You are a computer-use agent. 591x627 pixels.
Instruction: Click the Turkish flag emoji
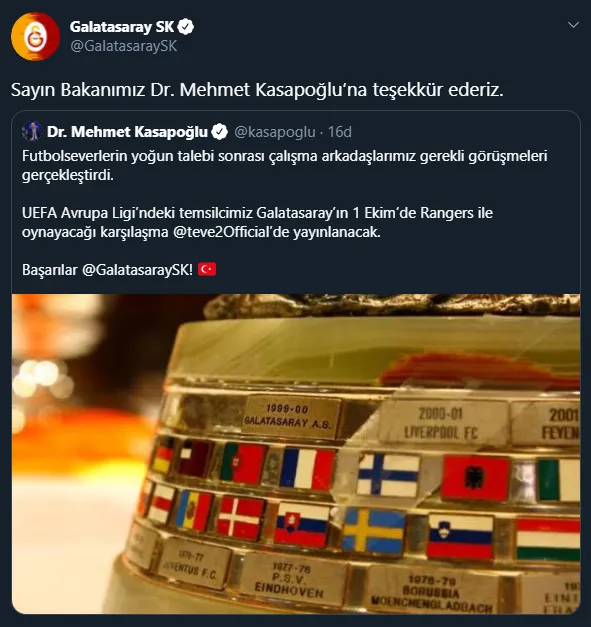(x=207, y=269)
